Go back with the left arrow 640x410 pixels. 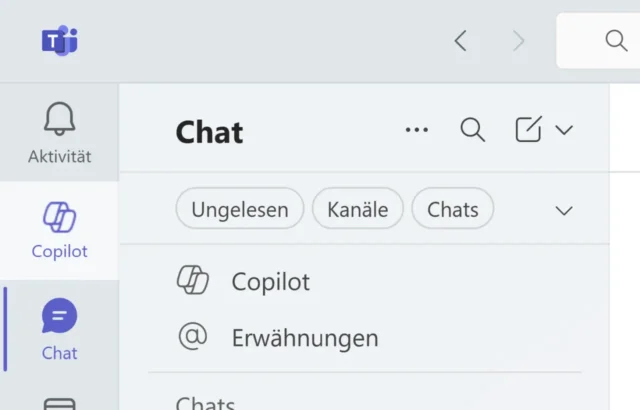[x=460, y=40]
